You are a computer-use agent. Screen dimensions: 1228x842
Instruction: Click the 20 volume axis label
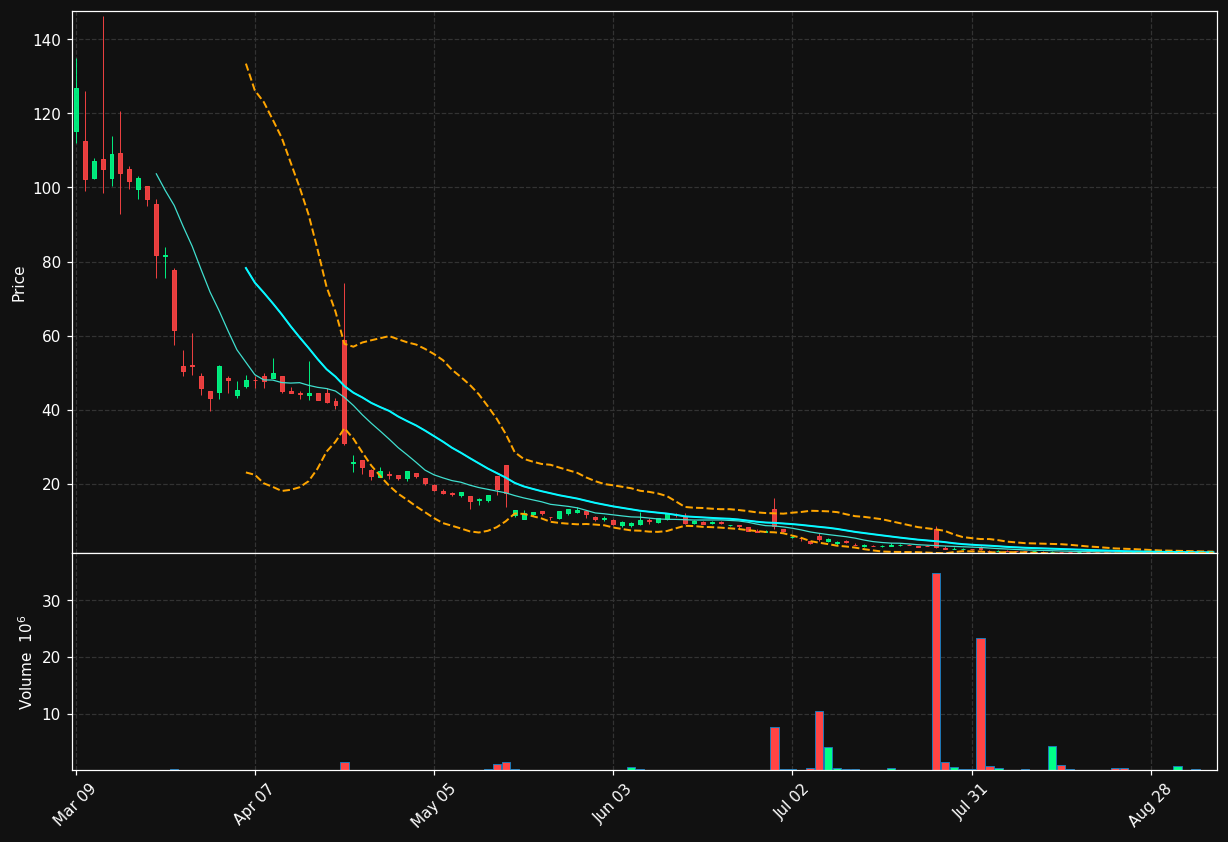pyautogui.click(x=52, y=658)
